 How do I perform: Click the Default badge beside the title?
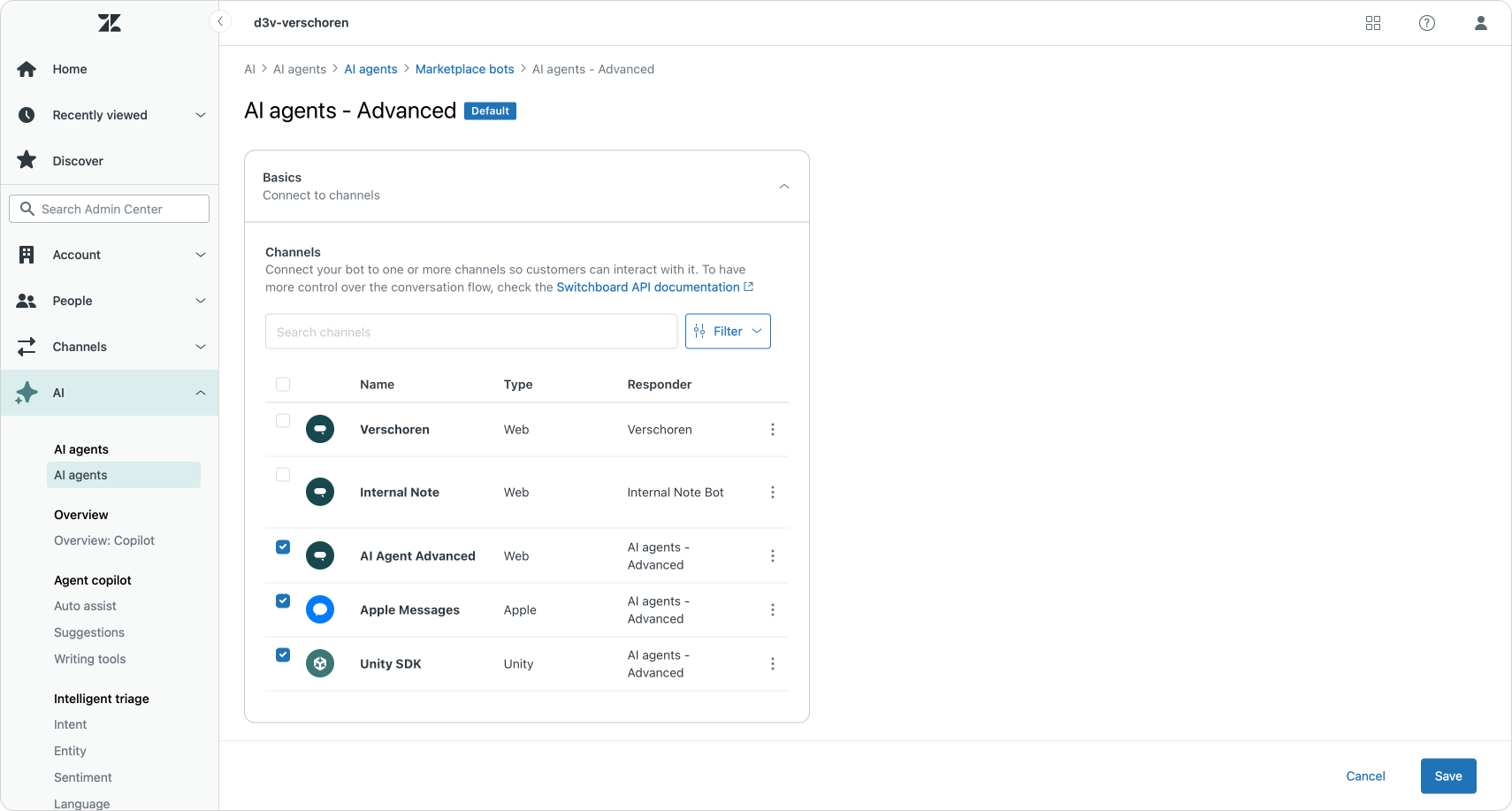point(490,111)
